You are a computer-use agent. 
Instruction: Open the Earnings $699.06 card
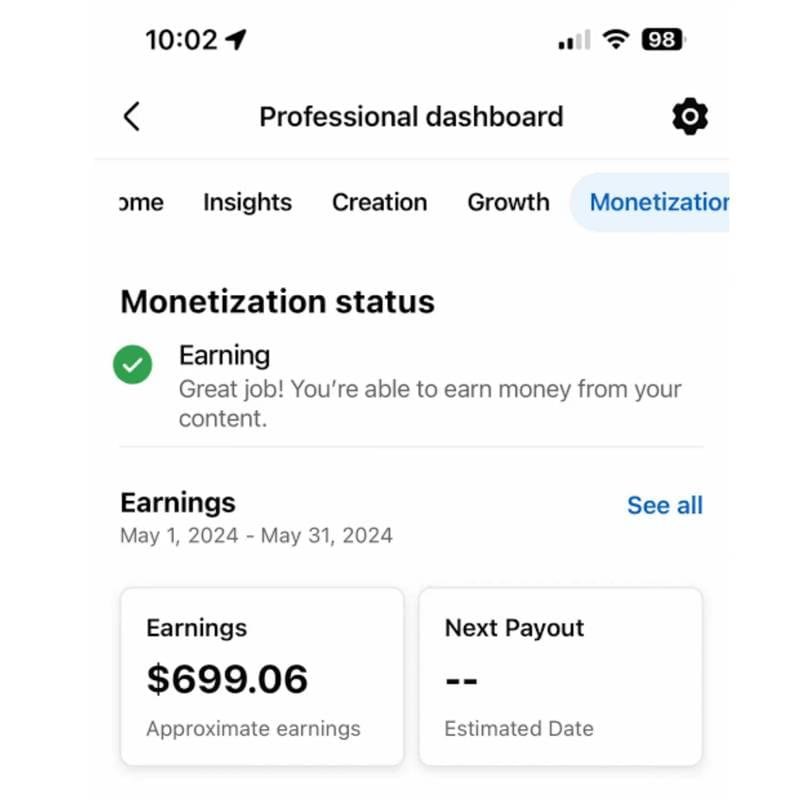click(x=262, y=677)
